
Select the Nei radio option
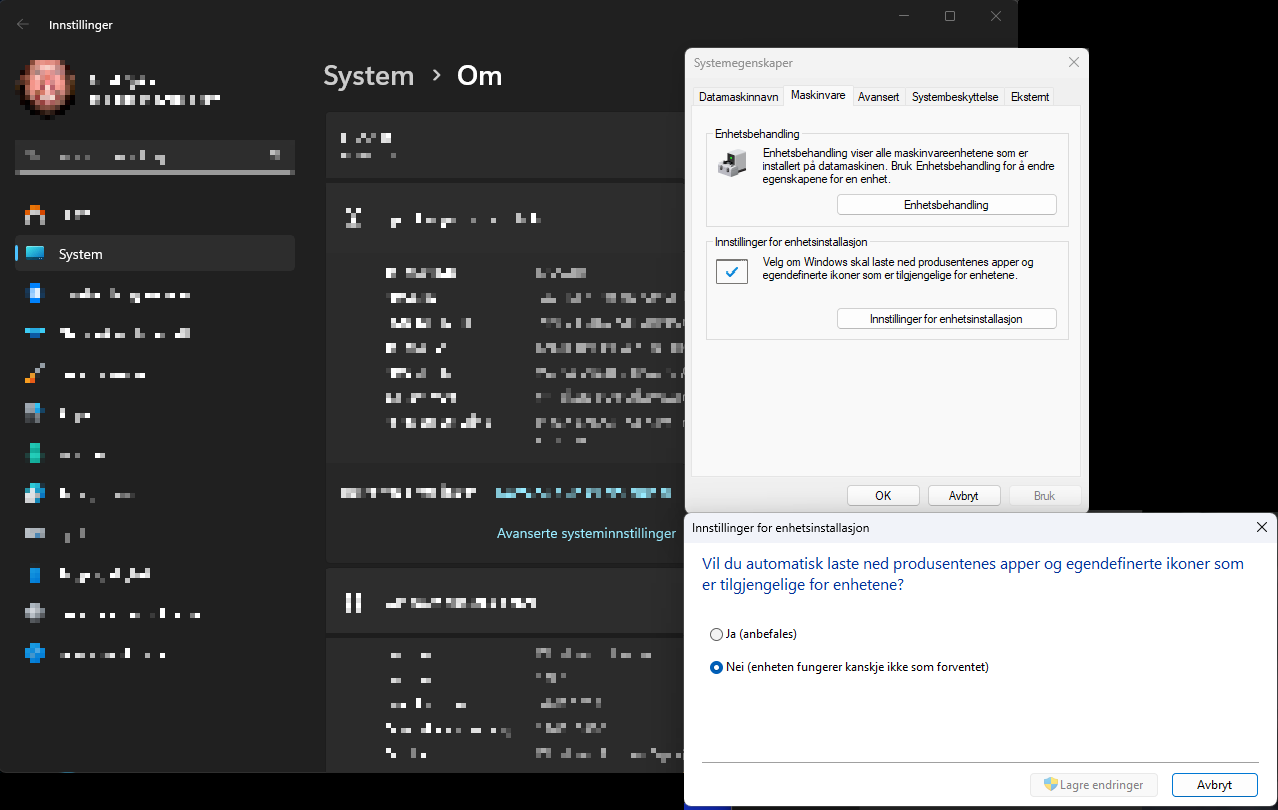[x=716, y=667]
